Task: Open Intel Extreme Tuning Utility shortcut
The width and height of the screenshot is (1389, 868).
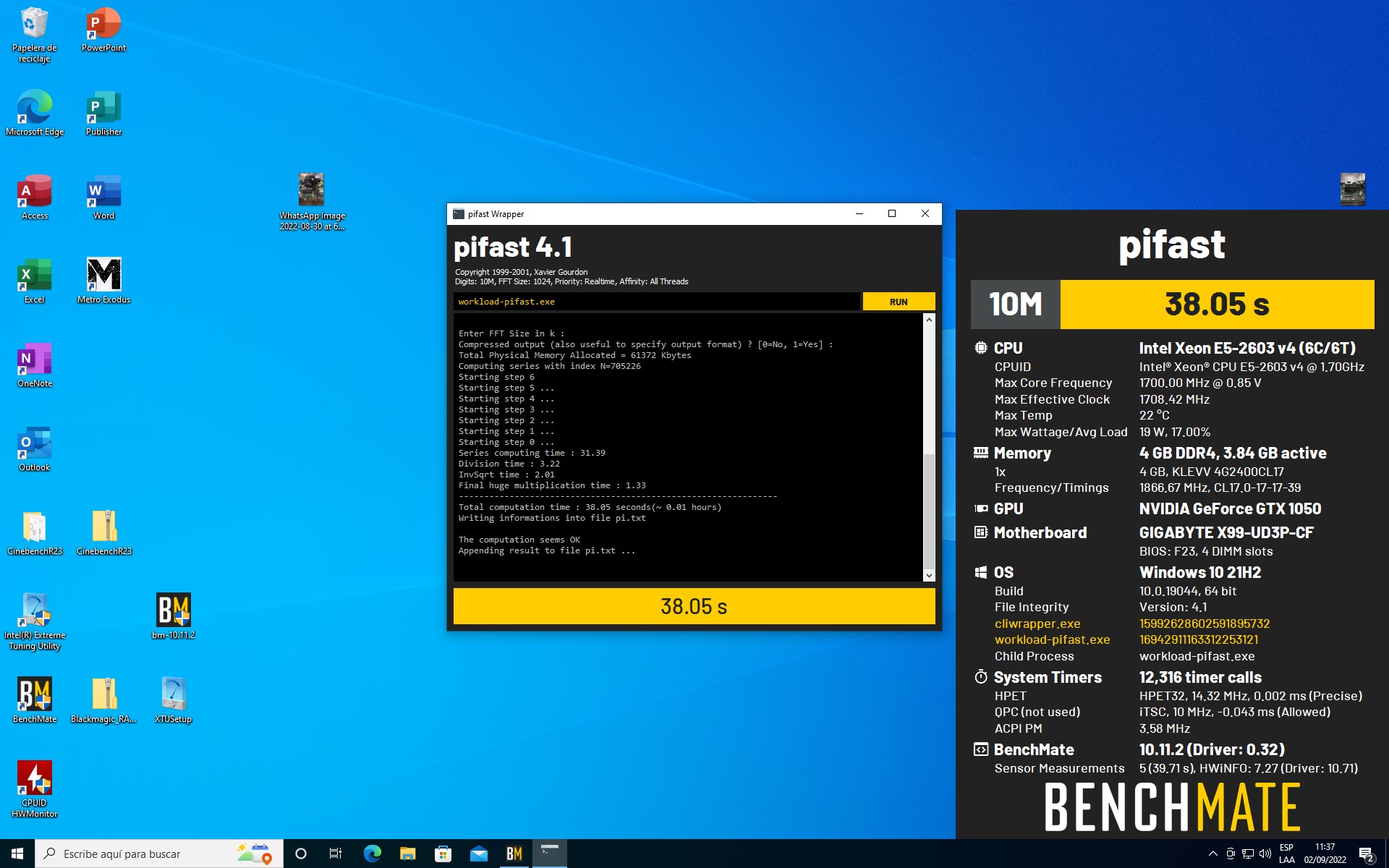Action: [x=34, y=621]
